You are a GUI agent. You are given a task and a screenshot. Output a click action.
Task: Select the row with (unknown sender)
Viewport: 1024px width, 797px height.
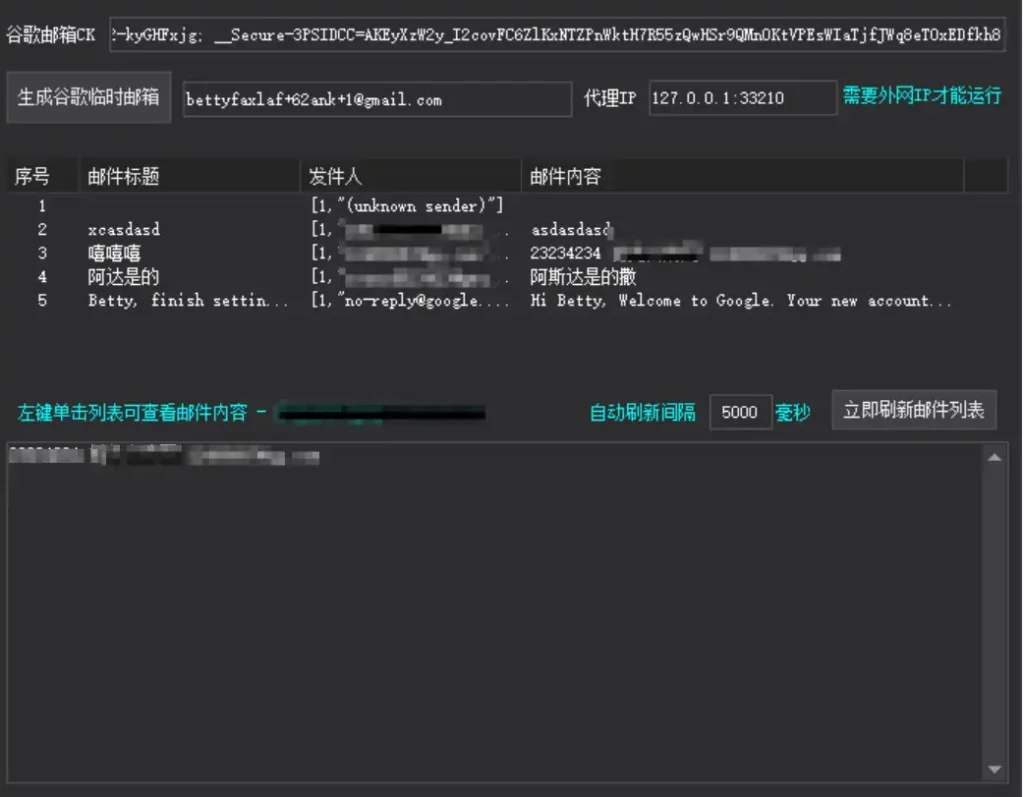(x=507, y=206)
